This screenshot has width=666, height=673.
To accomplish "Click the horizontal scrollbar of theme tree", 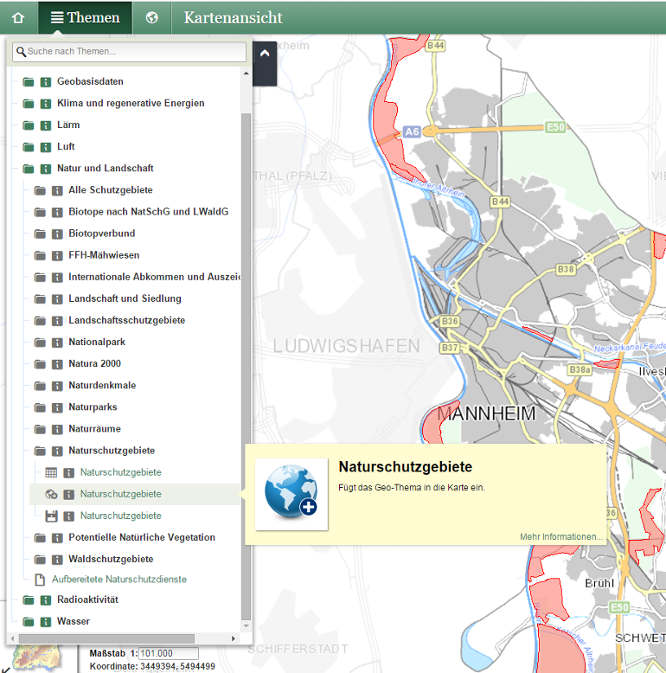I will click(x=106, y=638).
